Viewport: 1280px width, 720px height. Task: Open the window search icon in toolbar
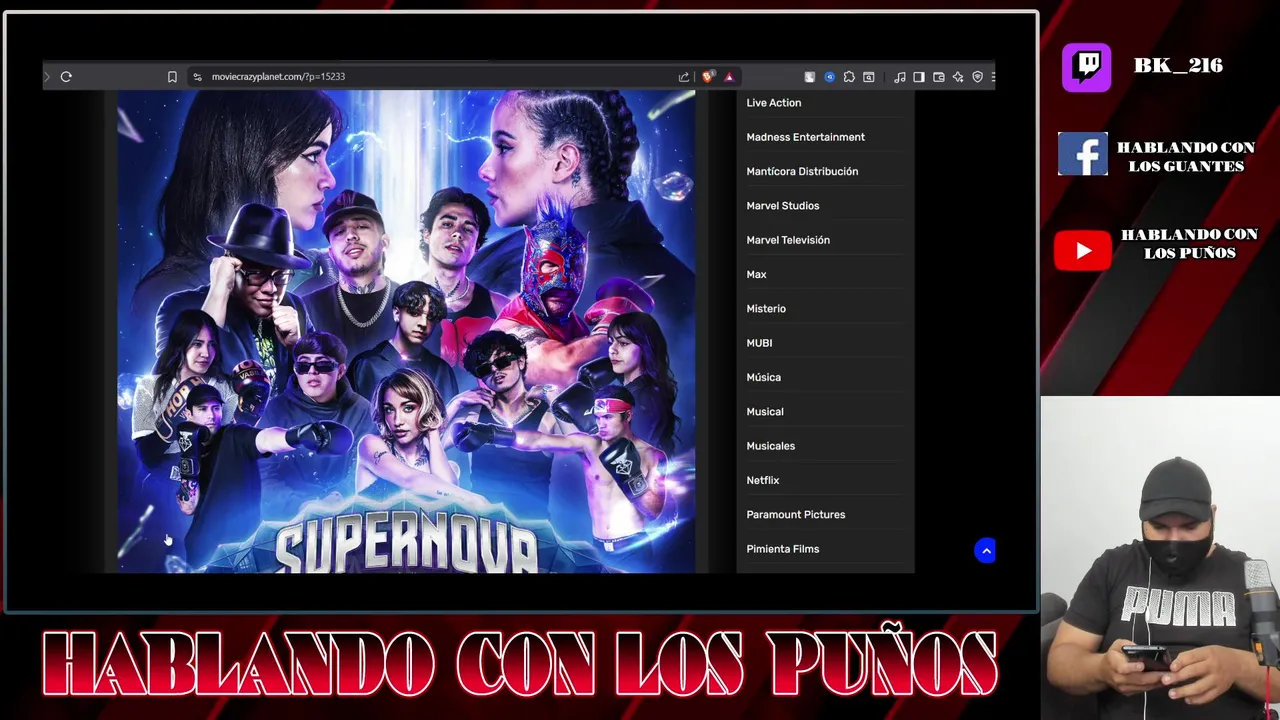coord(869,77)
